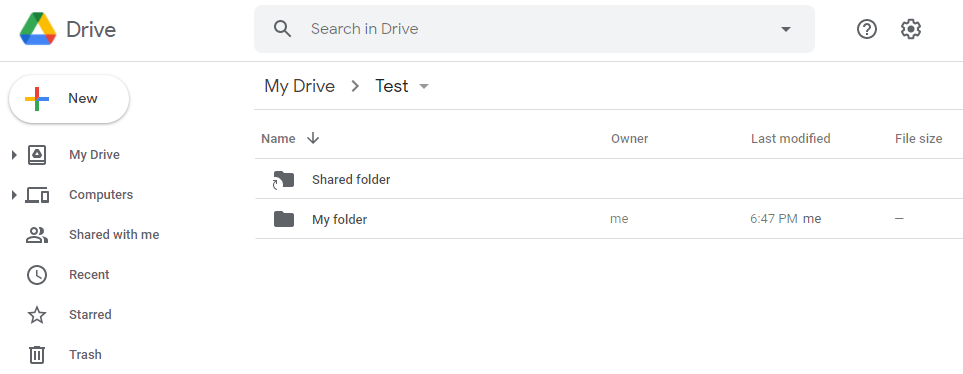Click the Trash bin icon

click(37, 355)
